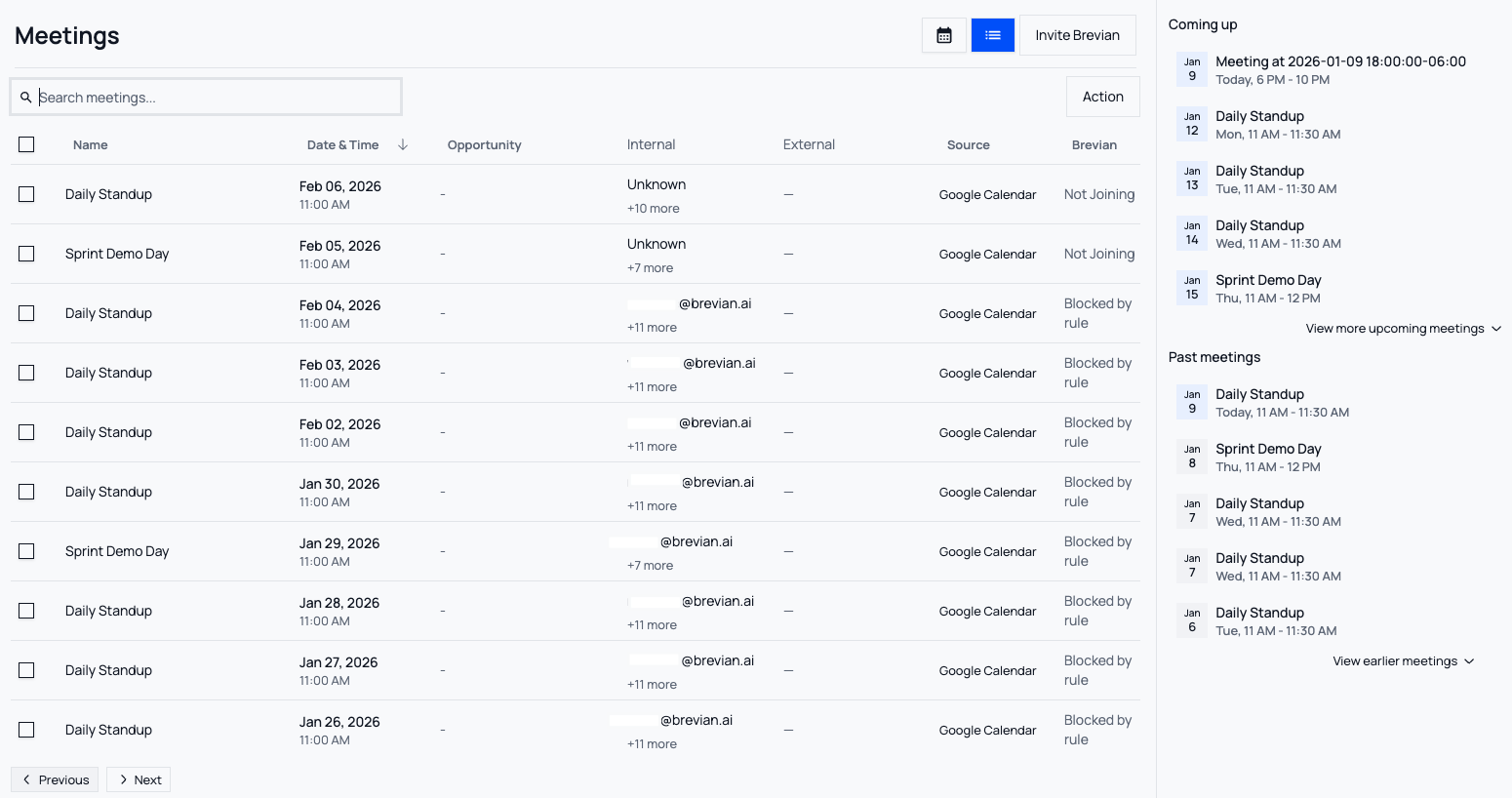Image resolution: width=1512 pixels, height=798 pixels.
Task: Go to the Previous page
Action: tap(55, 779)
